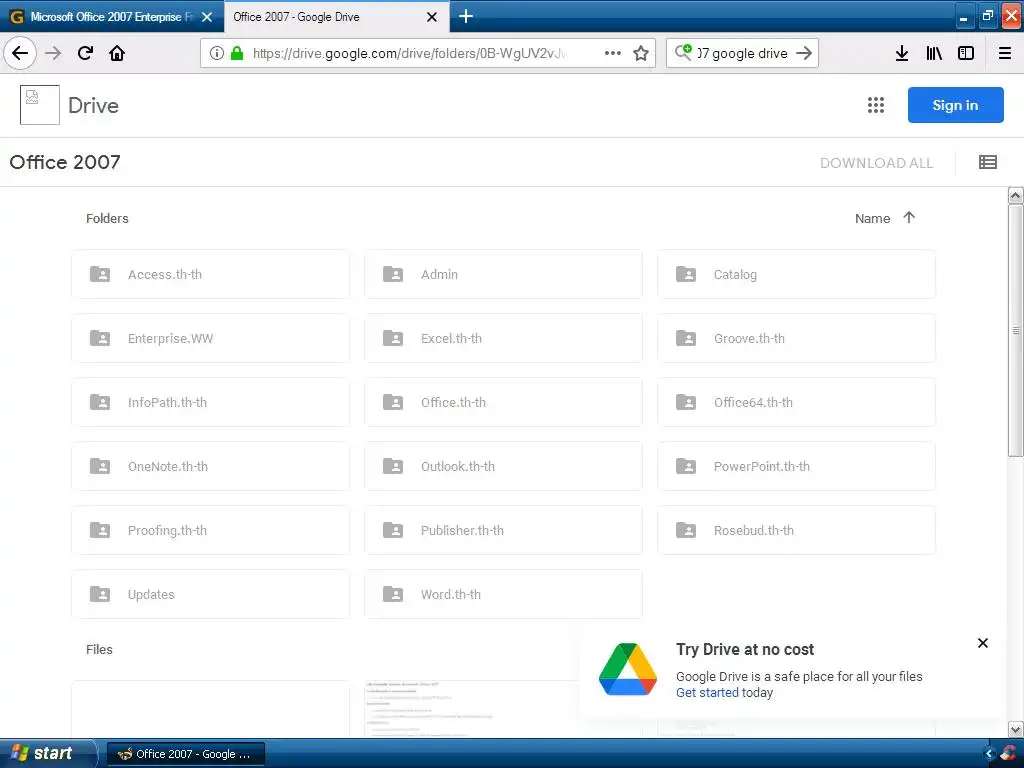Screen dimensions: 1024x768
Task: Toggle the browser sidebar icon
Action: (966, 53)
